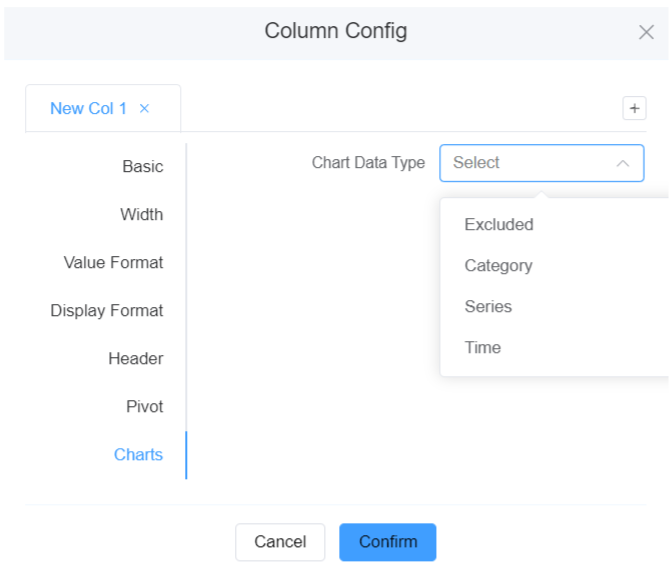670x565 pixels.
Task: Choose the Excluded option
Action: coord(499,225)
